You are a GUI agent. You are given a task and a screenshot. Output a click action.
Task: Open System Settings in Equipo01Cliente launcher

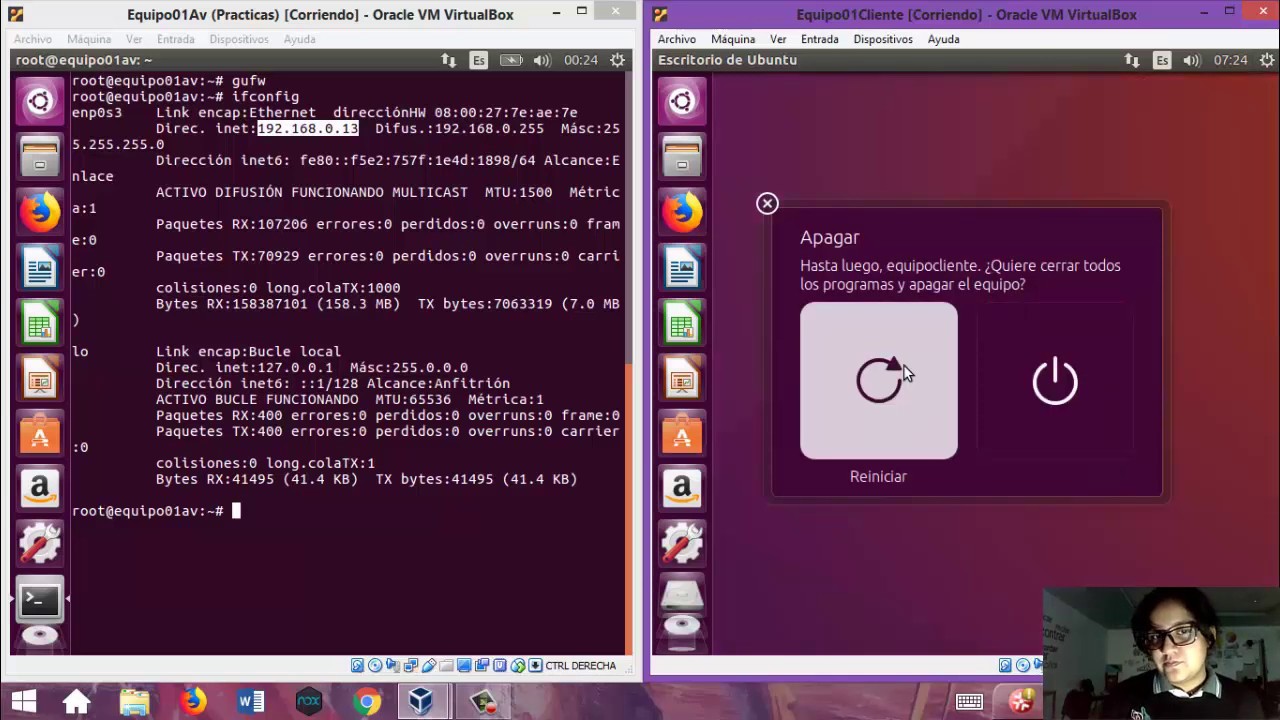pyautogui.click(x=682, y=544)
